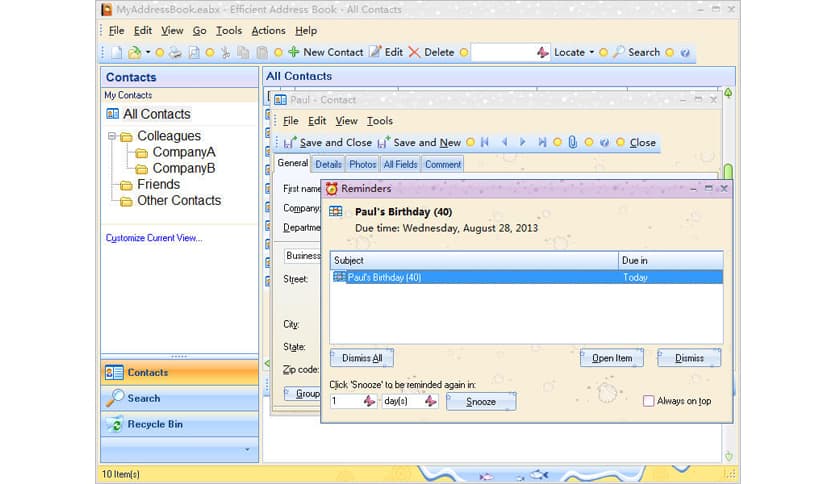Select the General tab

coord(293,163)
